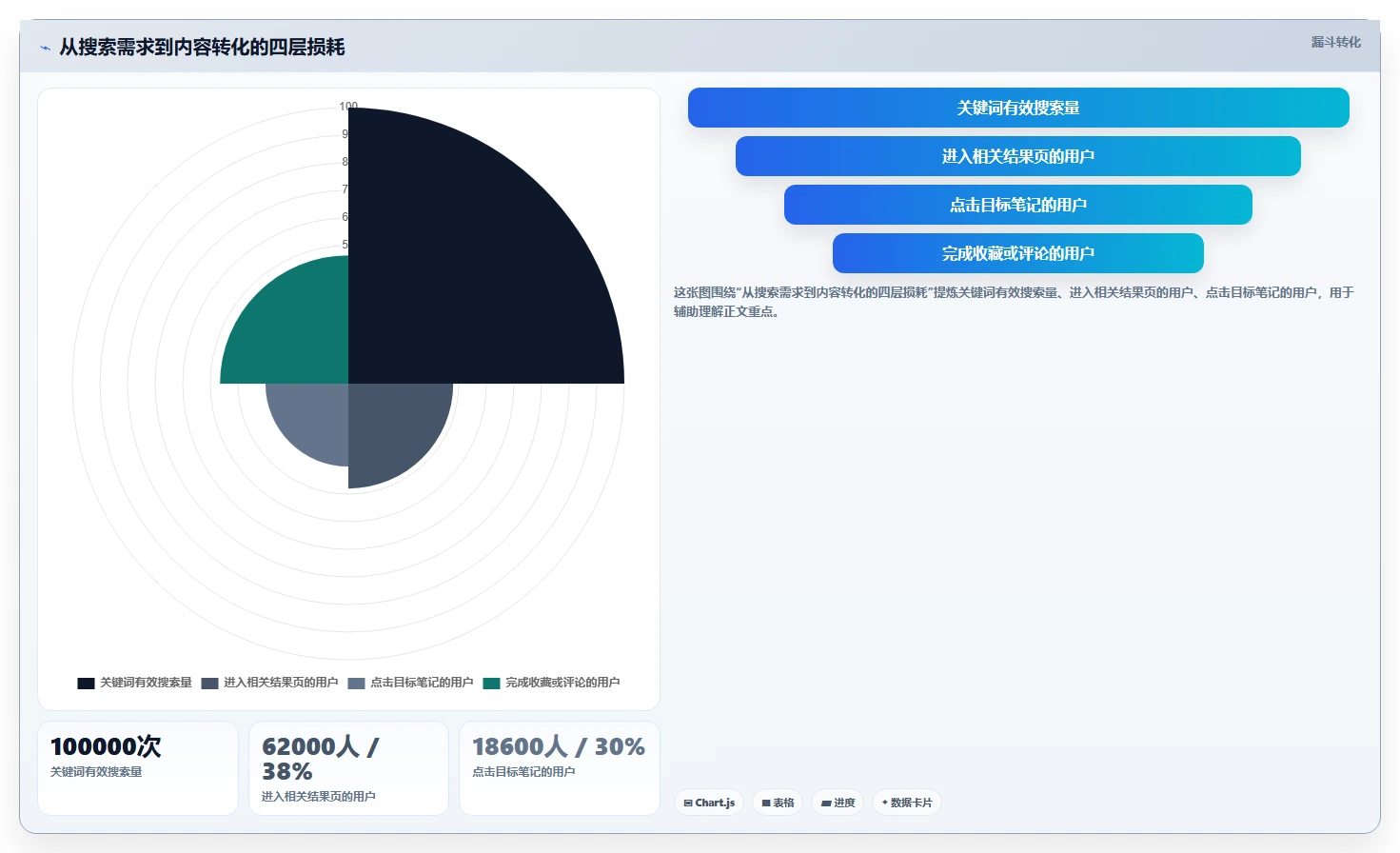Click the 漏斗转化 label in the header
The height and width of the screenshot is (853, 1400).
click(1335, 42)
